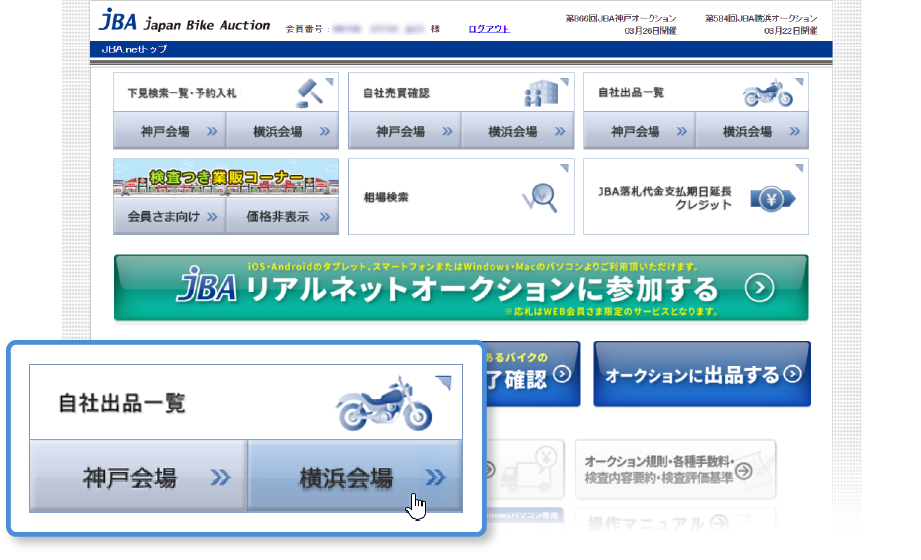Click the building icon in 自社売買確認
Screen dimensions: 921x560
541,93
